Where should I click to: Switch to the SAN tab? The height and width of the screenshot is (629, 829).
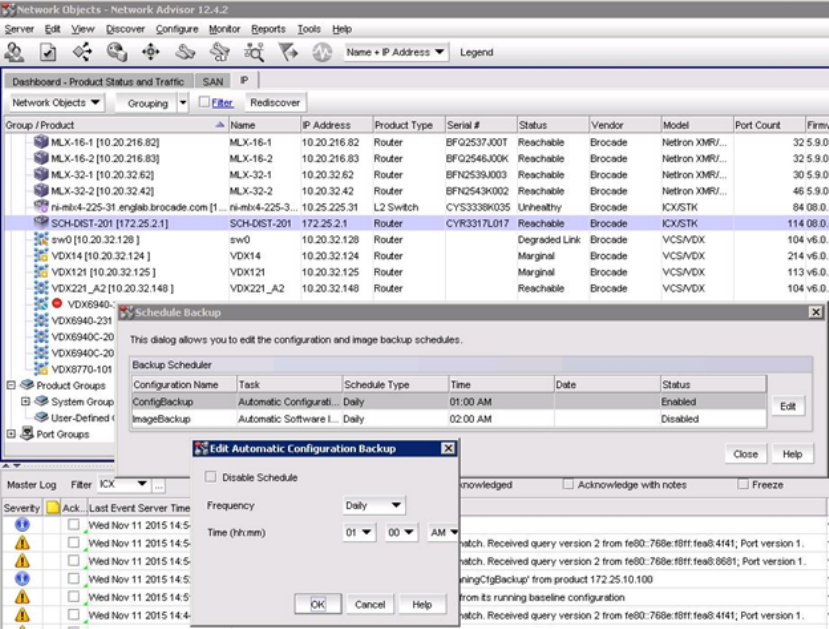coord(213,81)
